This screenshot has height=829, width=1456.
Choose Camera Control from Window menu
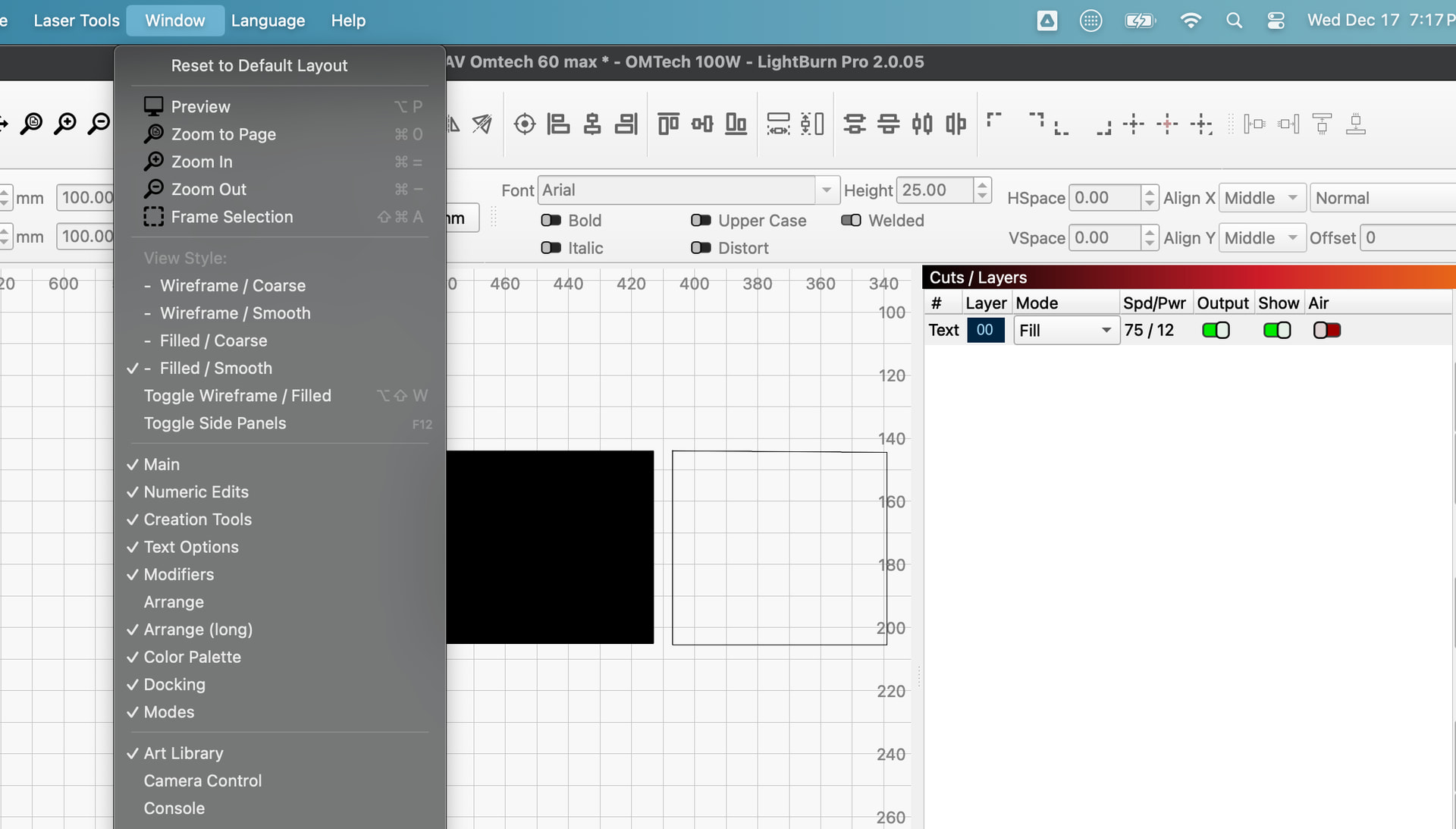pos(202,780)
